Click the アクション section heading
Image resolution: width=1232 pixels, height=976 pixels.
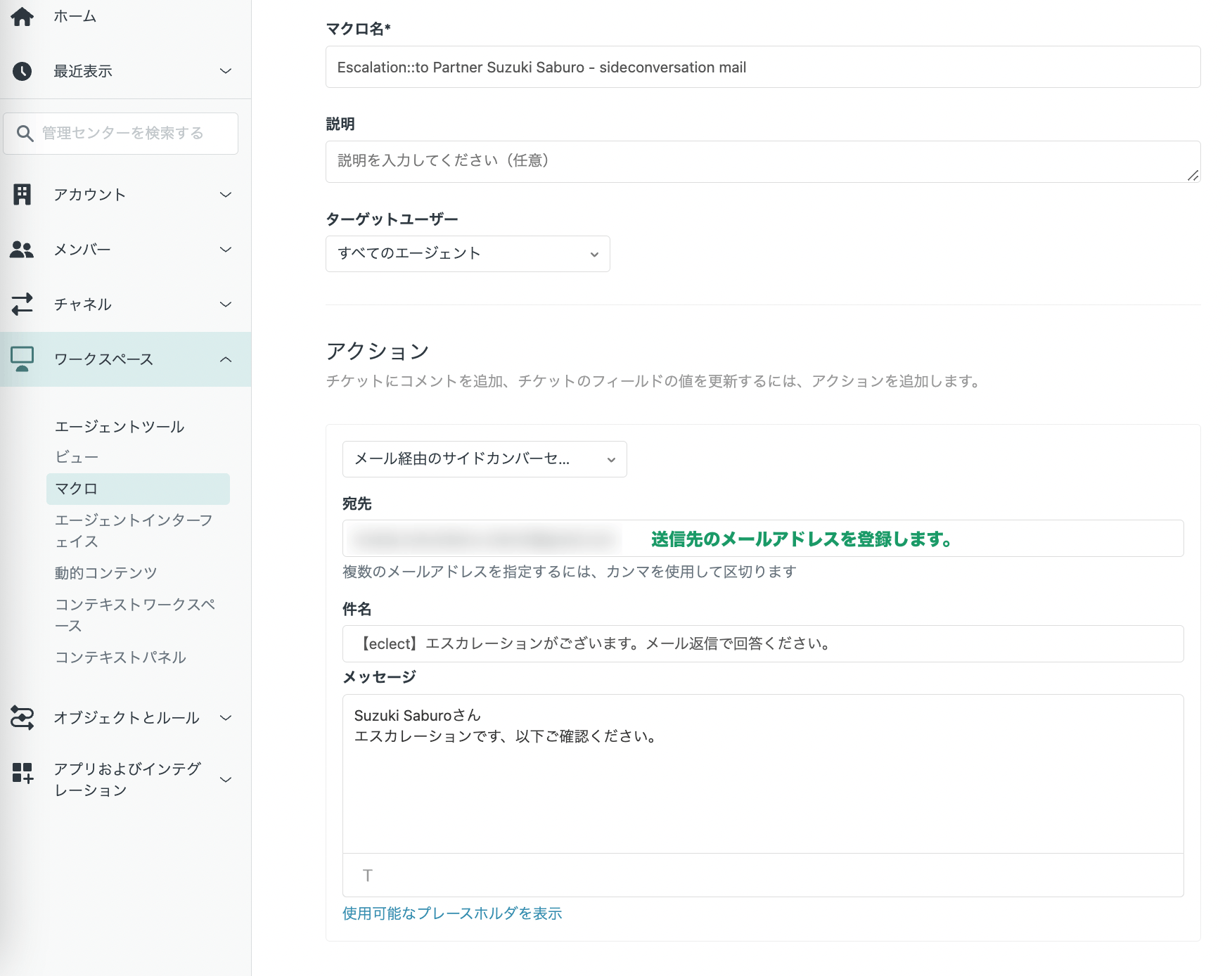pos(378,351)
